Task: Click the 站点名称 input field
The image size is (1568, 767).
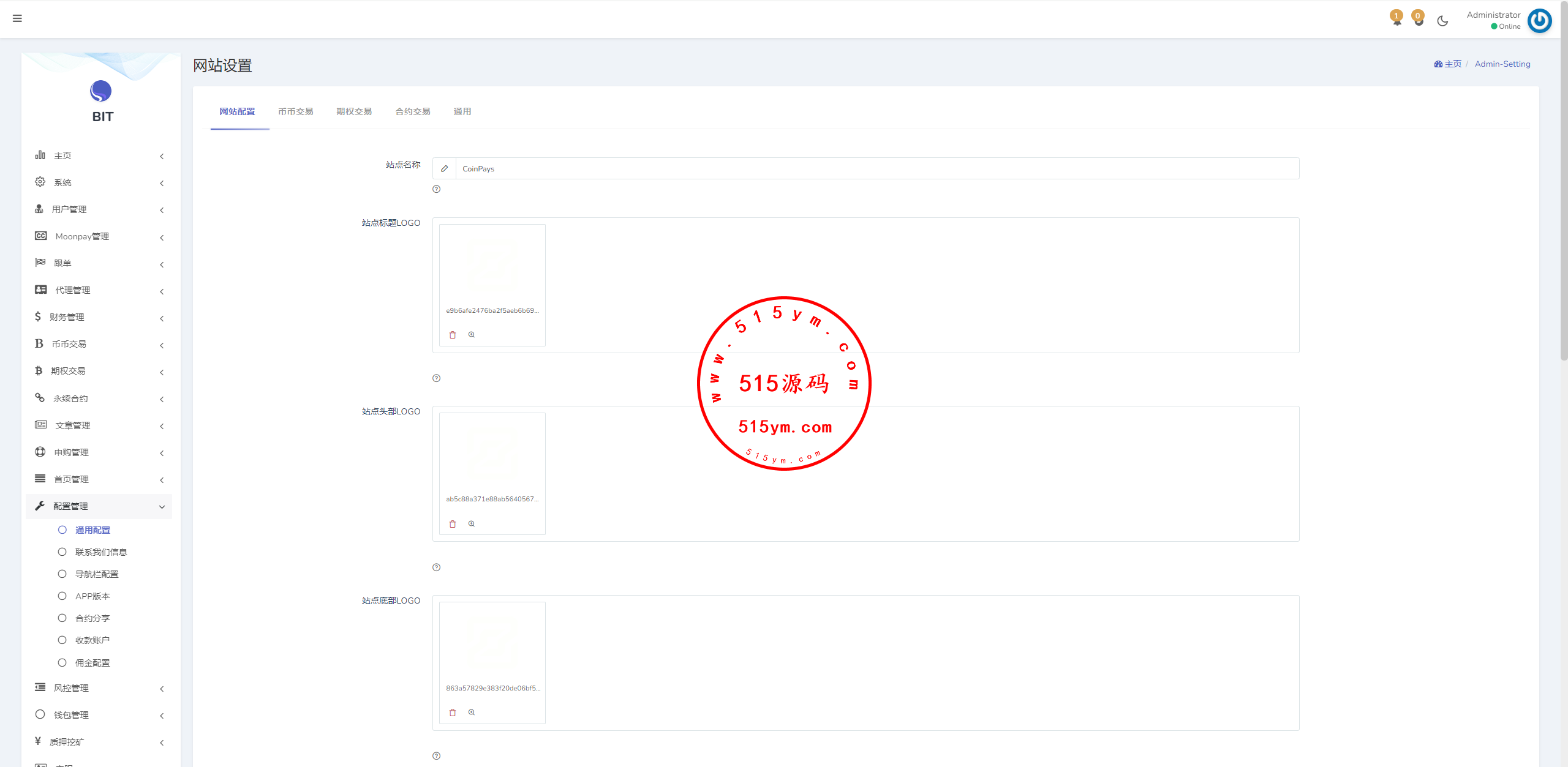Action: coord(876,168)
